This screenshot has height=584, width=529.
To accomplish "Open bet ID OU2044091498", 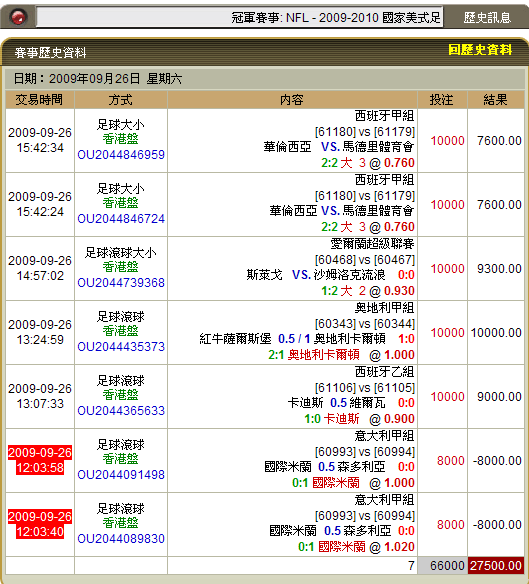I will coord(121,475).
